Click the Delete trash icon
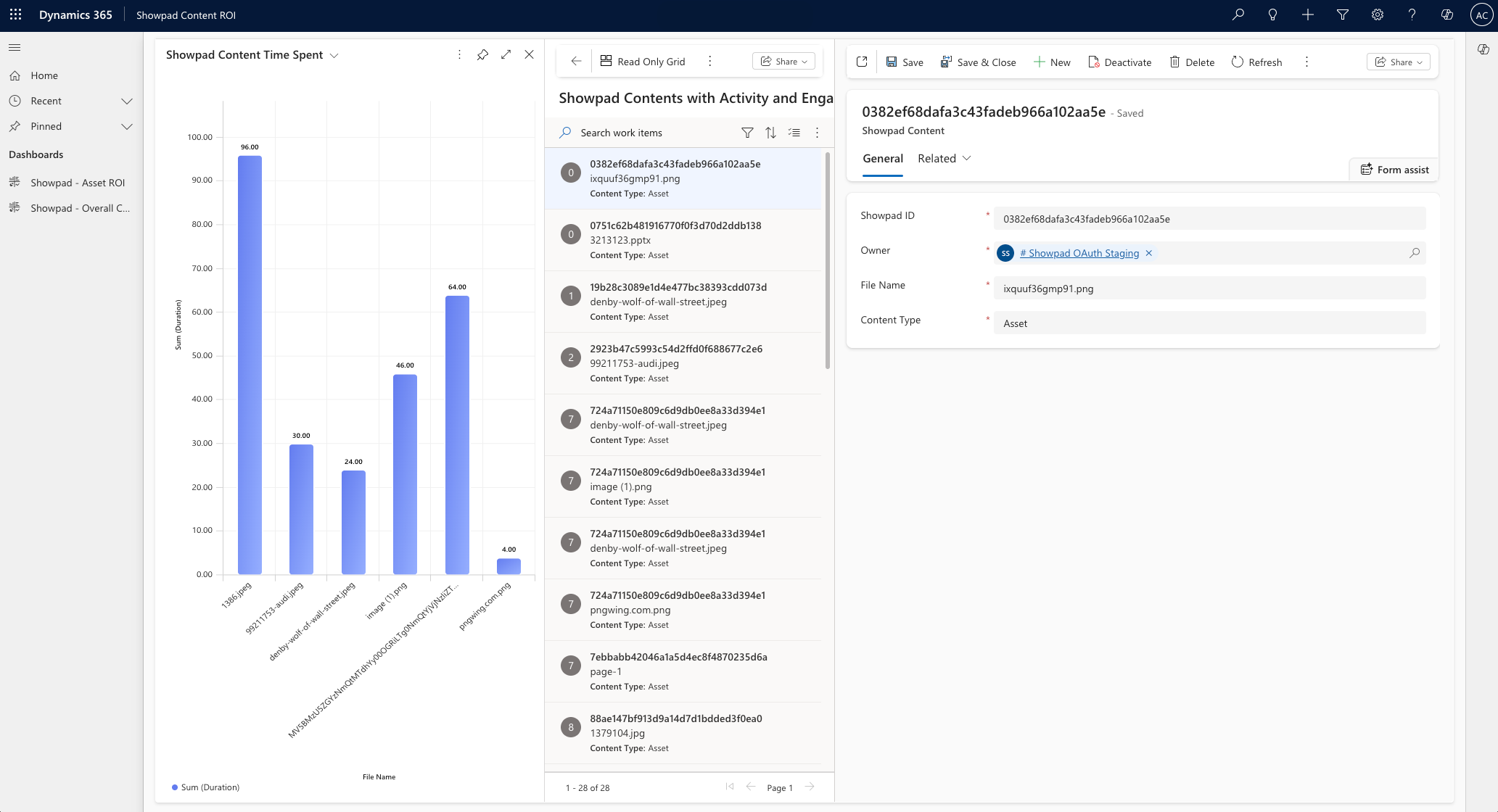1498x812 pixels. (x=1174, y=62)
